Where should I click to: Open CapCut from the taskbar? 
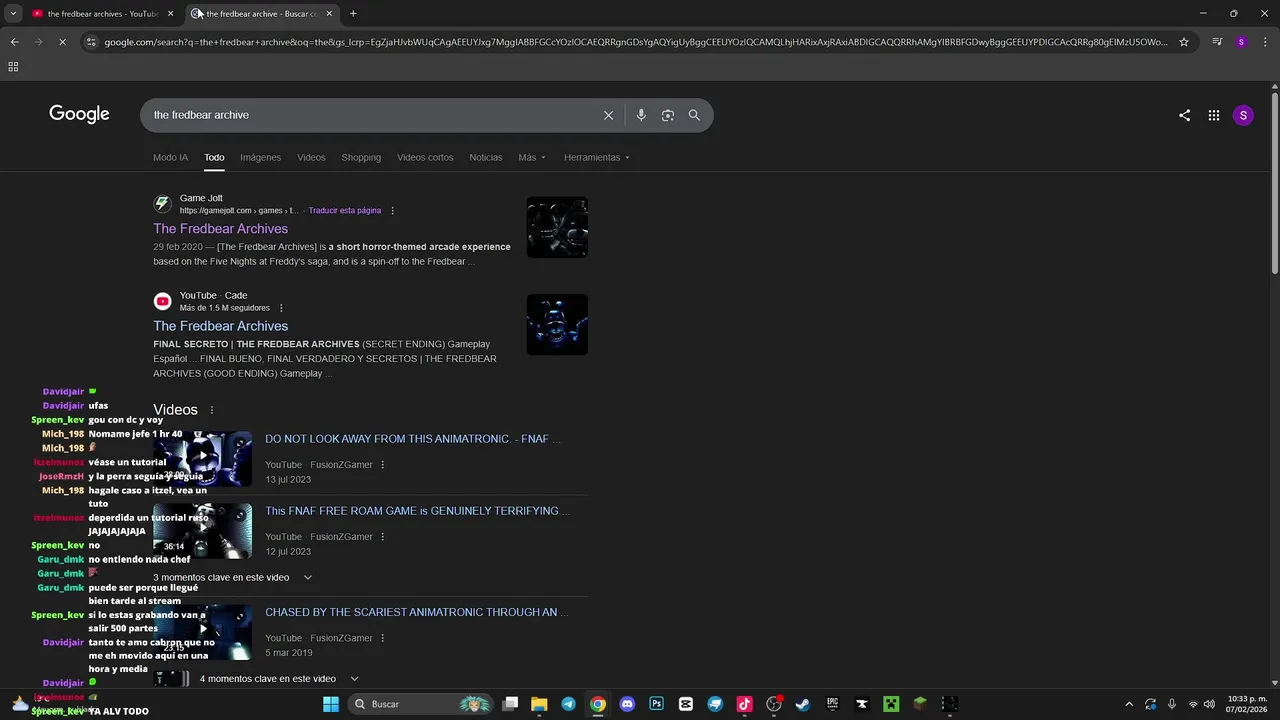point(685,704)
